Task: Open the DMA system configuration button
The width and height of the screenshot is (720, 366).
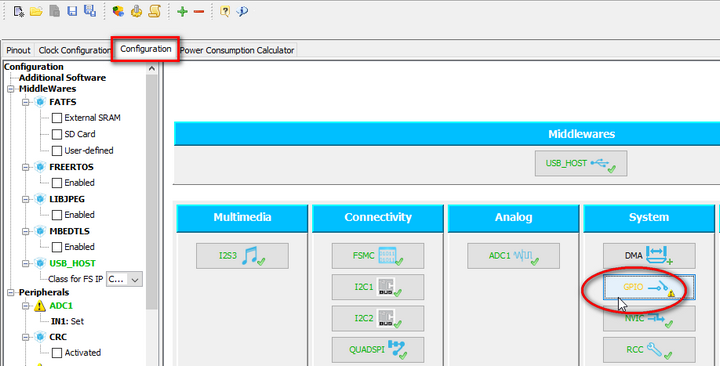Action: 649,256
